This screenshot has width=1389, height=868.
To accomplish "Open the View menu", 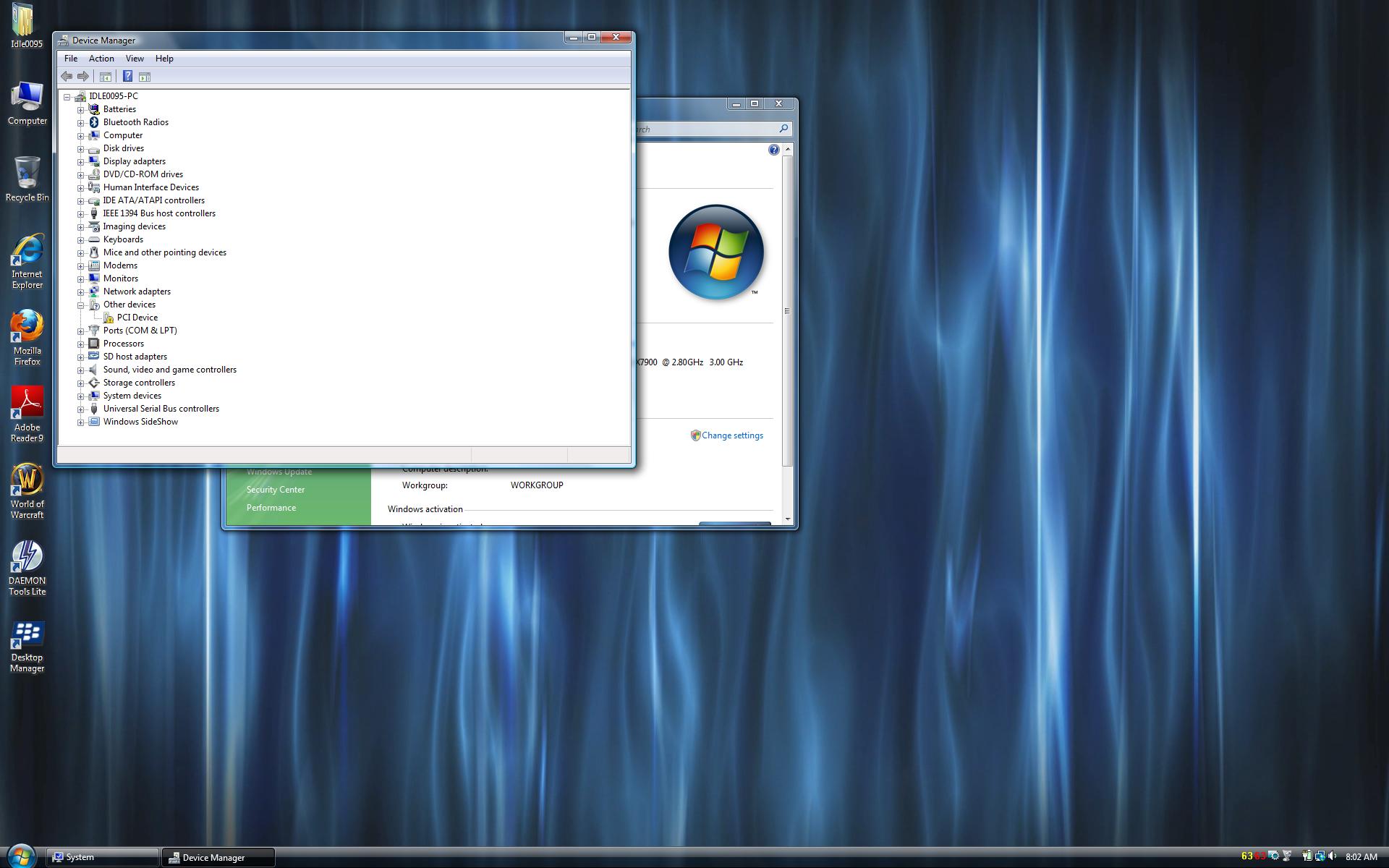I will pyautogui.click(x=135, y=59).
